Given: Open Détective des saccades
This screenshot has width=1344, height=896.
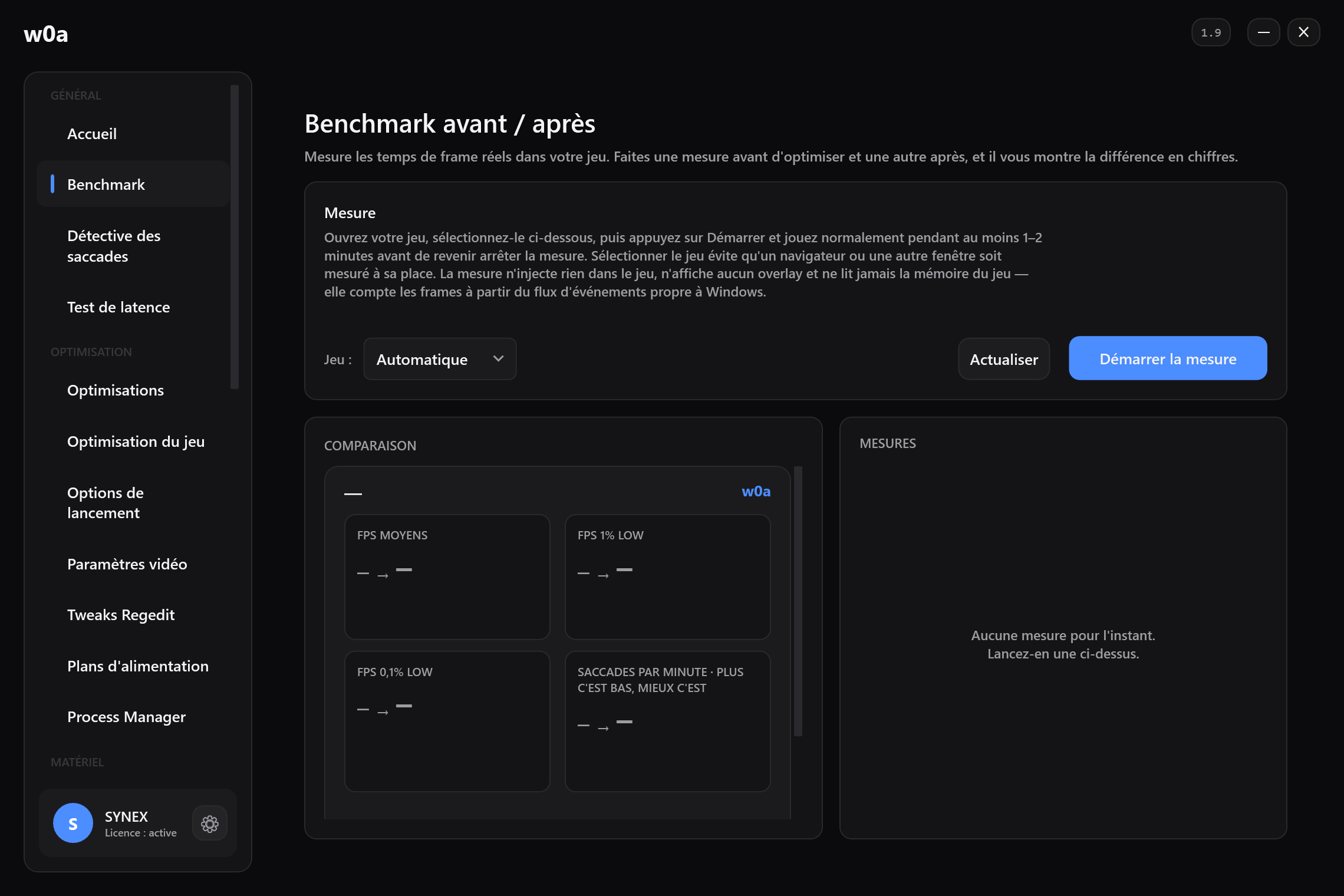Looking at the screenshot, I should [x=133, y=246].
